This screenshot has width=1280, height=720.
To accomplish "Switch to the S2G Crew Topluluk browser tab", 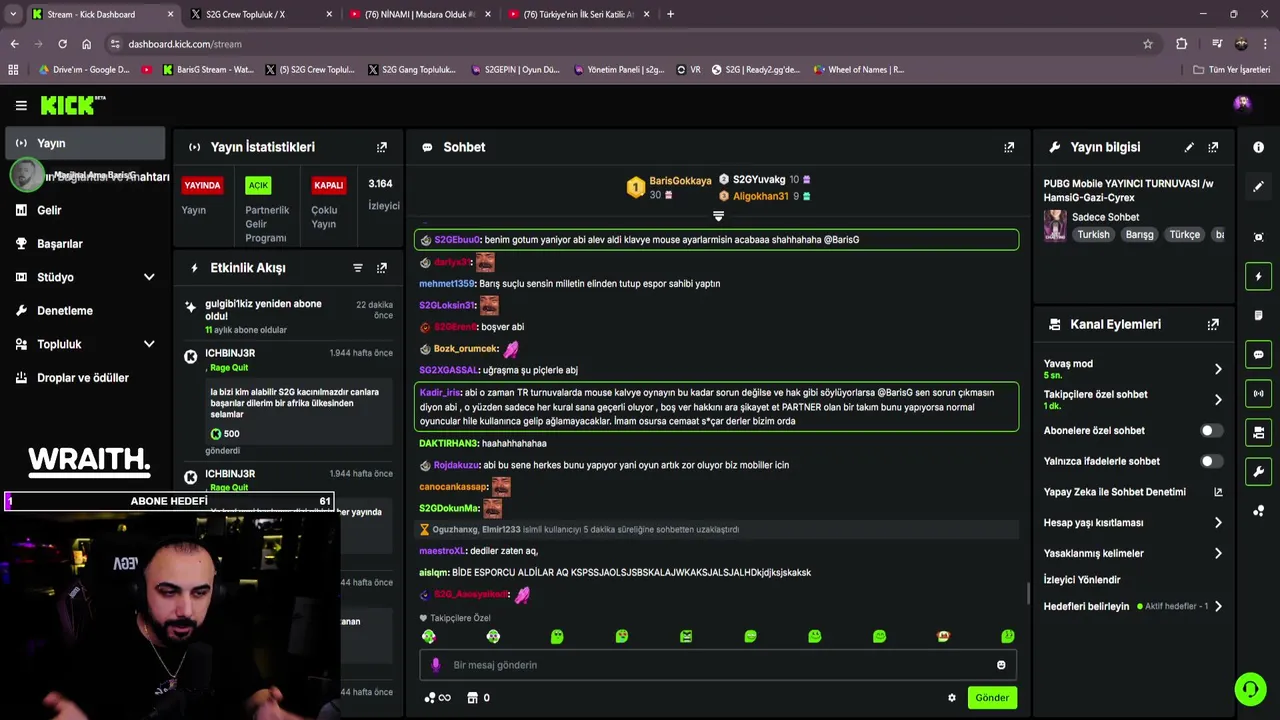I will coord(260,14).
